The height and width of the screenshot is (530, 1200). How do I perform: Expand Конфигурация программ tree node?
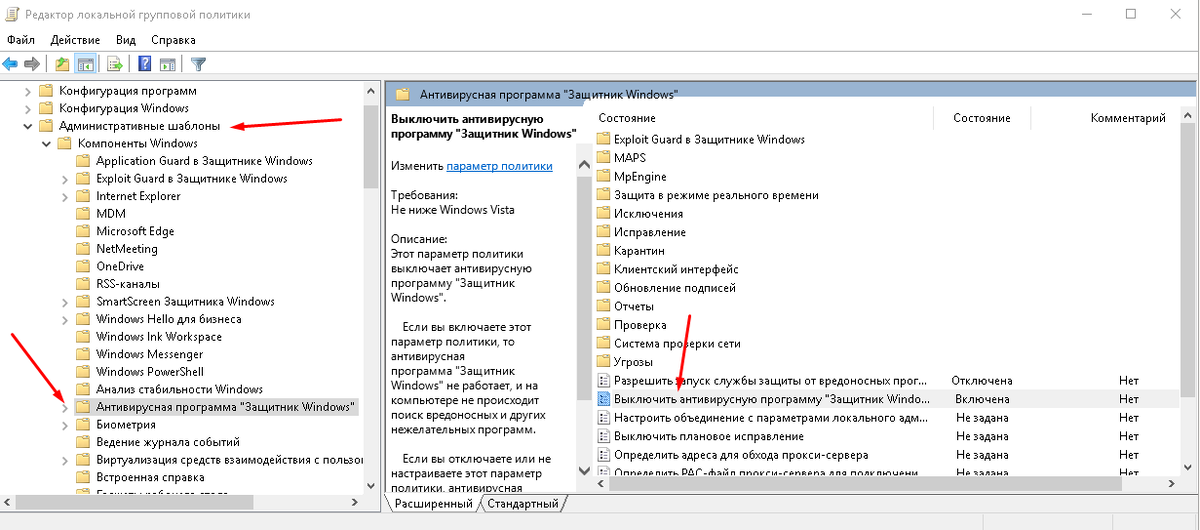(x=28, y=91)
